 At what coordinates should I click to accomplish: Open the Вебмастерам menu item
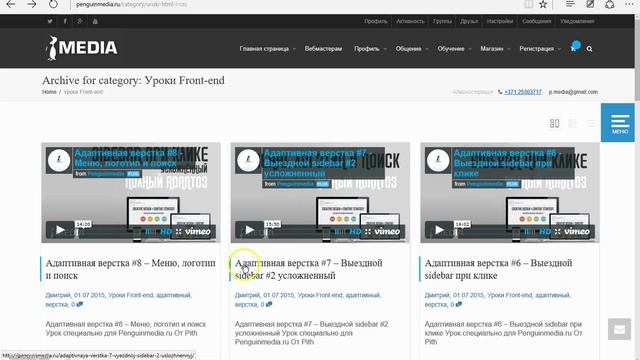coord(323,49)
